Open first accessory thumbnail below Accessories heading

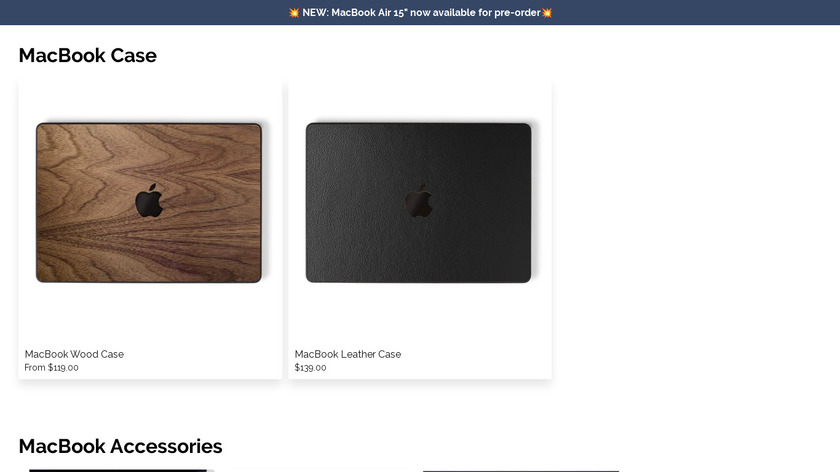(118, 470)
